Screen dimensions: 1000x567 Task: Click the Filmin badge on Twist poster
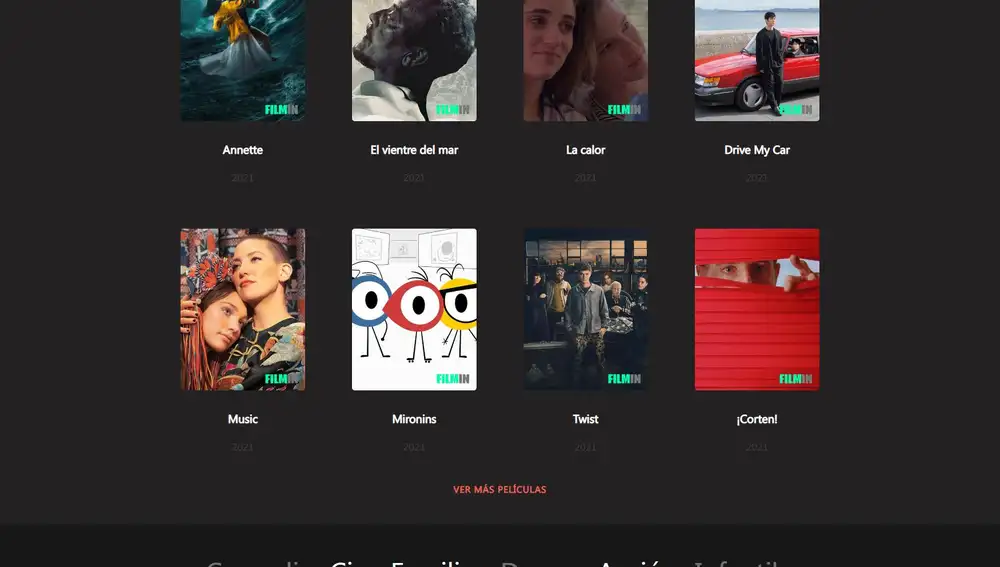(x=624, y=379)
